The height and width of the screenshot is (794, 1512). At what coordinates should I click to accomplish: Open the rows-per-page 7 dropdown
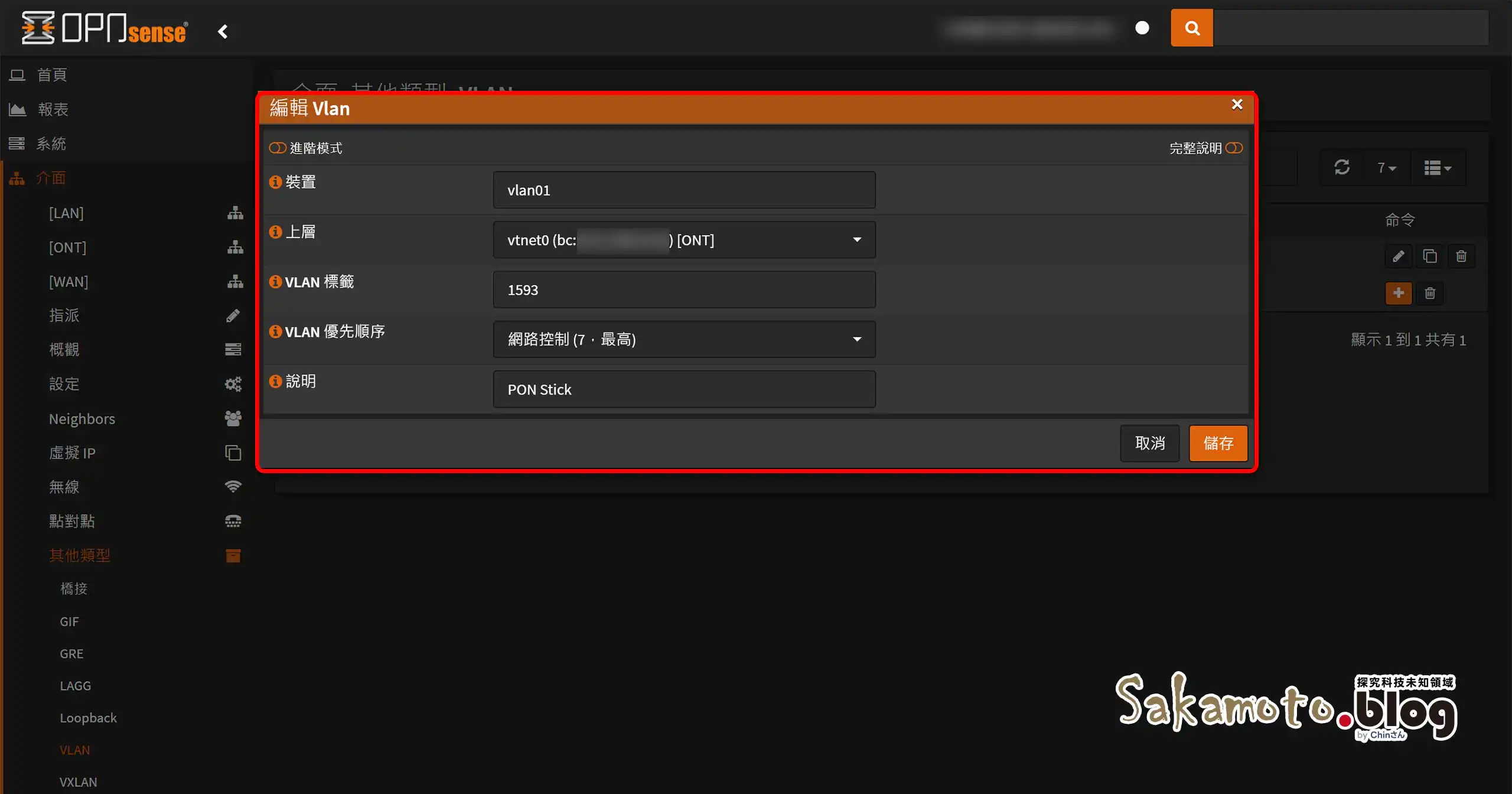pos(1386,168)
